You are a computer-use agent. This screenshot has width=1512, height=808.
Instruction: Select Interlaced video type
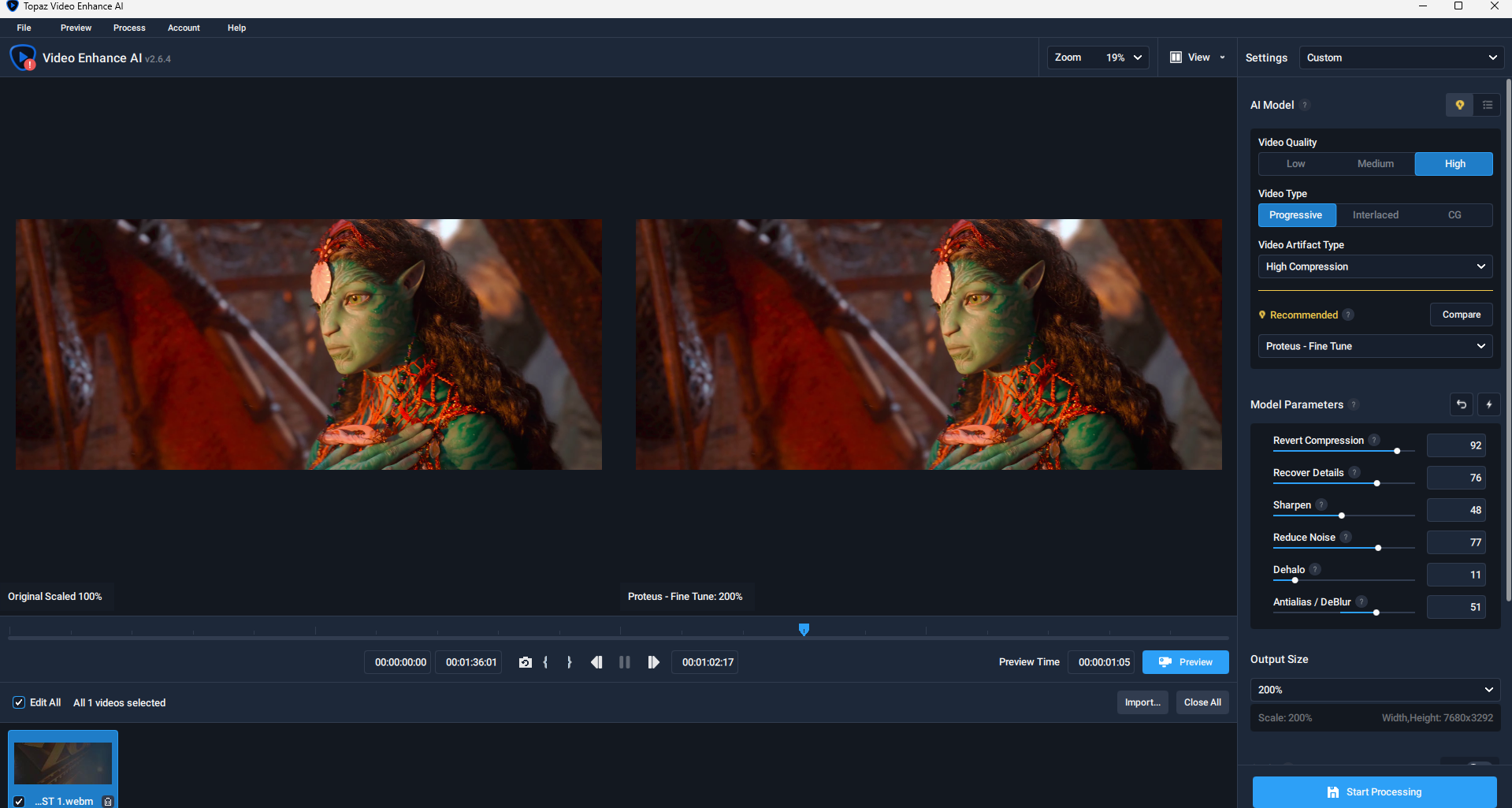pyautogui.click(x=1376, y=215)
